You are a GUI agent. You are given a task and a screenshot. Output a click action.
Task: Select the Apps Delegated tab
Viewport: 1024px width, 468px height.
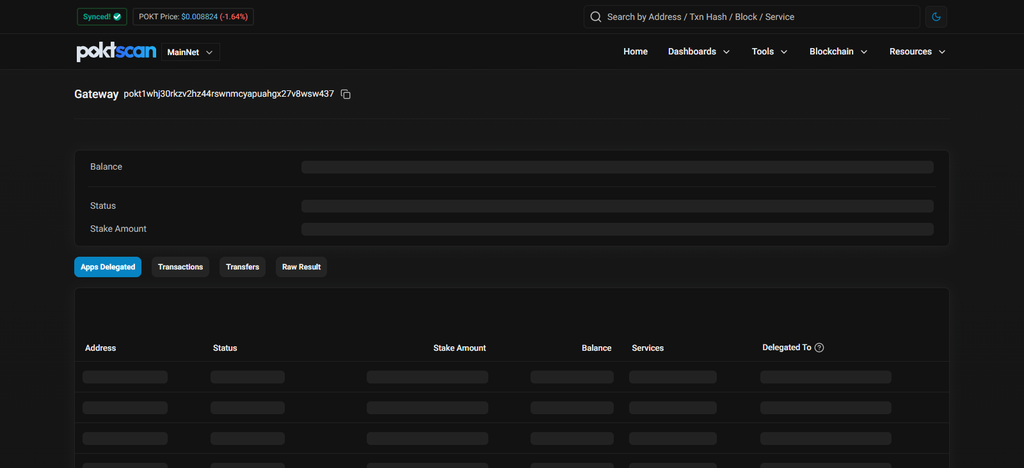tap(108, 267)
